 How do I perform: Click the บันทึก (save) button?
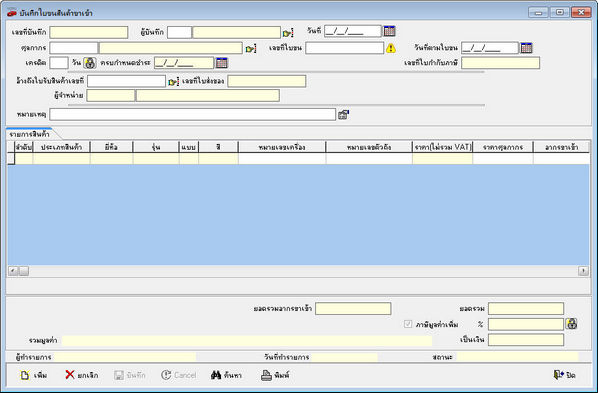(x=130, y=375)
